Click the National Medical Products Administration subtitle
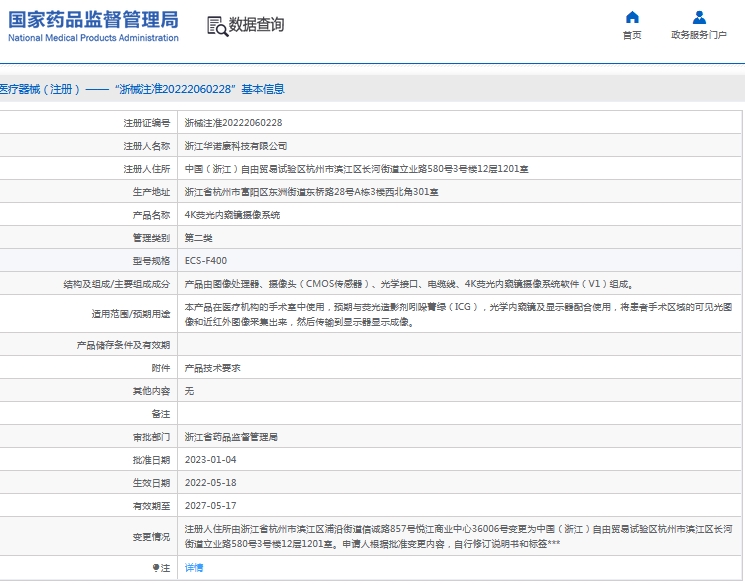 93,38
